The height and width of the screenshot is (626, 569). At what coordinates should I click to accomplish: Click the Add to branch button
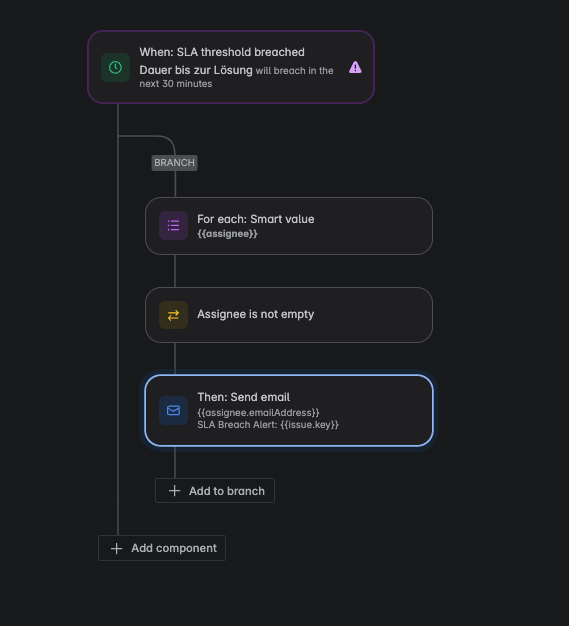click(x=215, y=491)
